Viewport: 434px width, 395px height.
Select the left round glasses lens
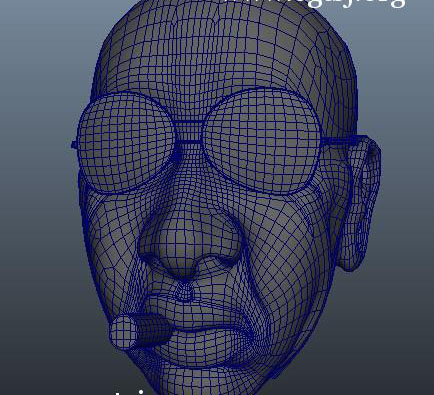(x=127, y=142)
